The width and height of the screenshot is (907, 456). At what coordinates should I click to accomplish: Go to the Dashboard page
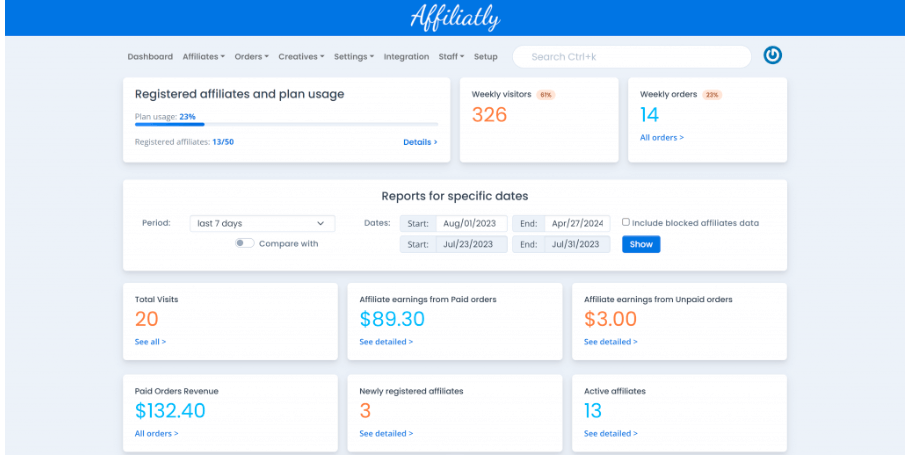pos(150,57)
